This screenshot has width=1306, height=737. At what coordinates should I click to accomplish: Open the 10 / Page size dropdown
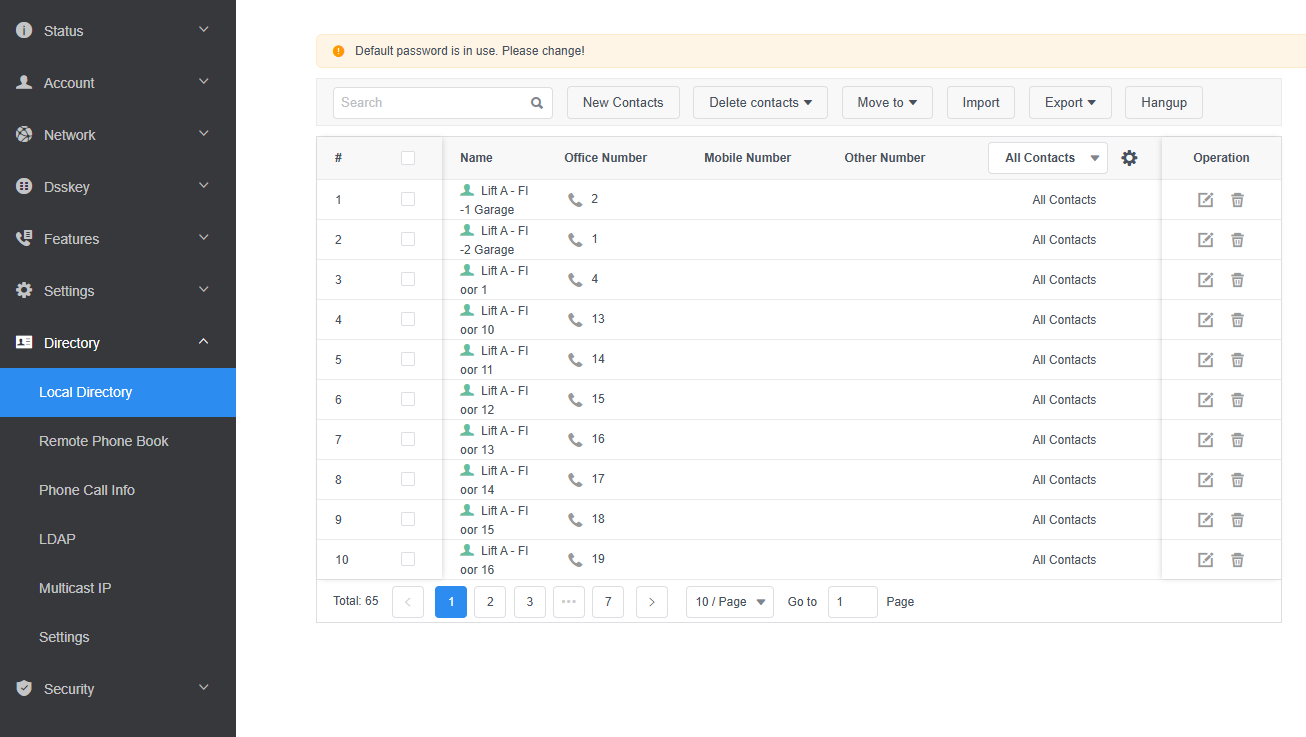729,602
